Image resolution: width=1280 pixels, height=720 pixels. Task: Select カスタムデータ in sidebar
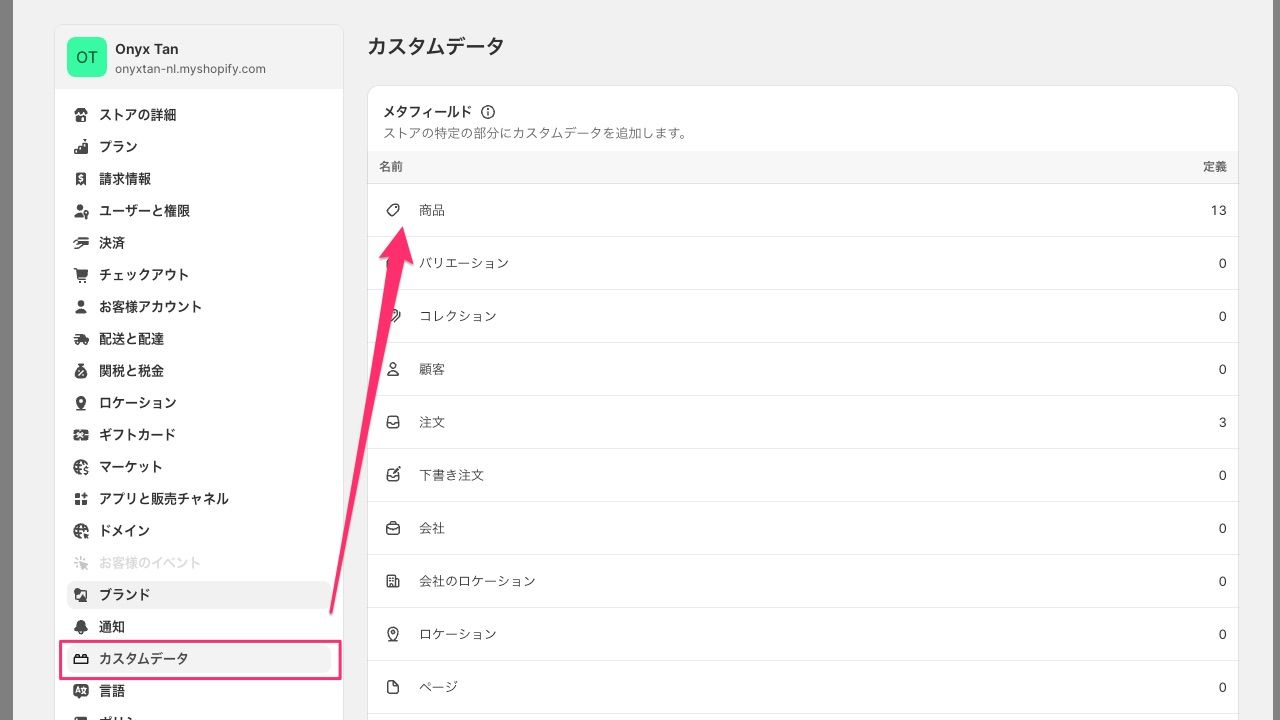[199, 659]
